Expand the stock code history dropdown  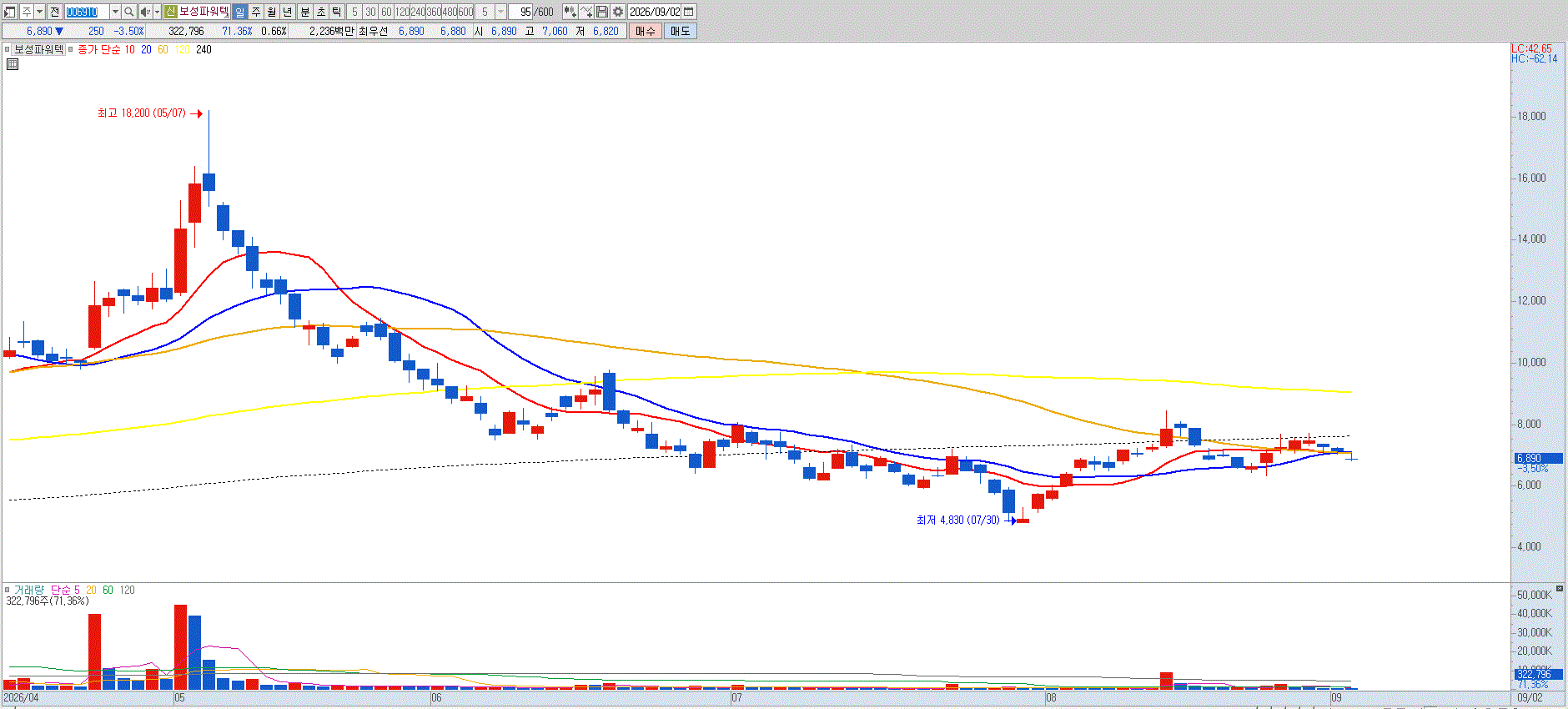[x=115, y=12]
